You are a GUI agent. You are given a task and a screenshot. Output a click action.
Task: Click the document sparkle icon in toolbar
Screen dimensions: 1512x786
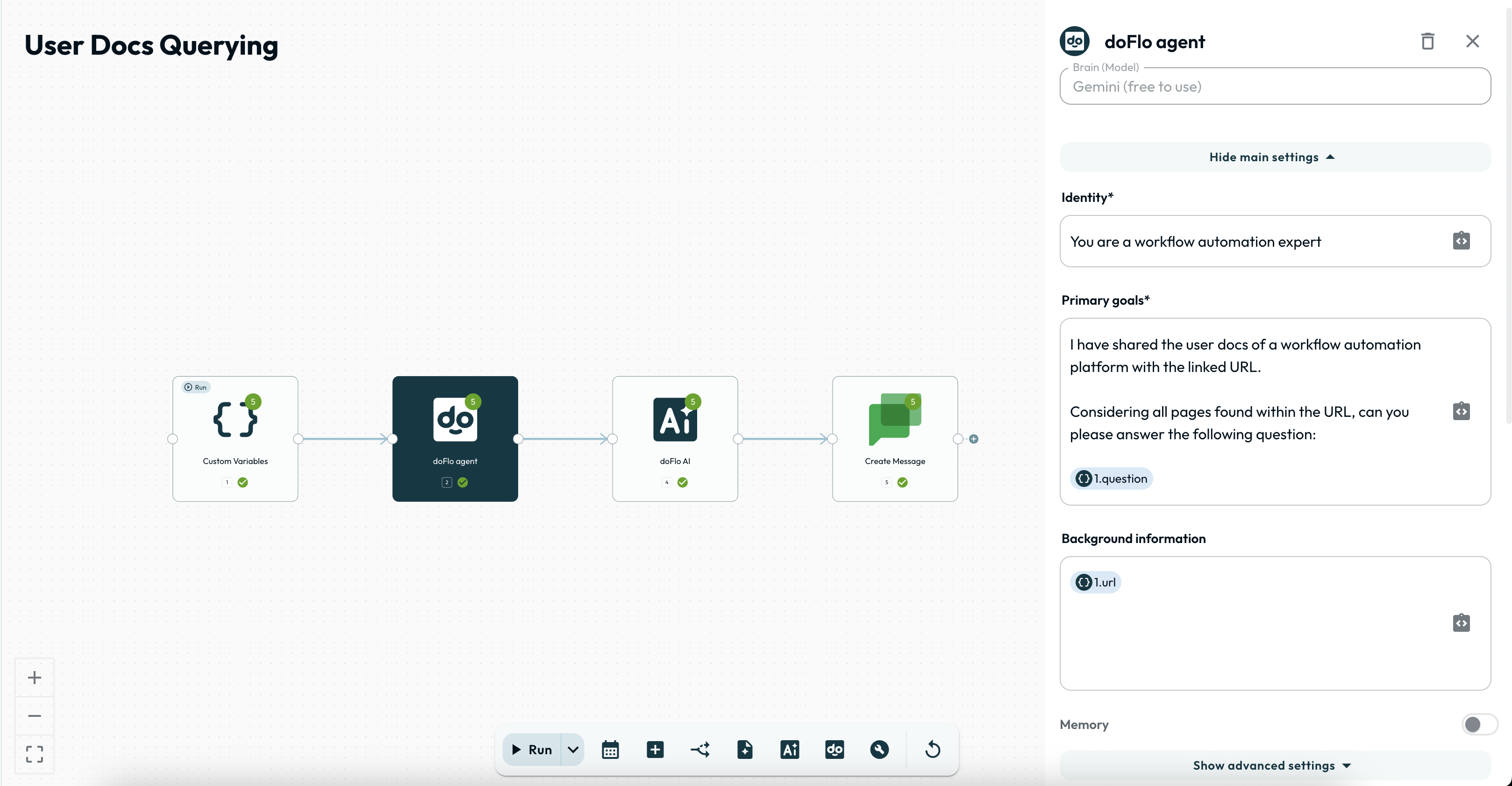point(744,750)
